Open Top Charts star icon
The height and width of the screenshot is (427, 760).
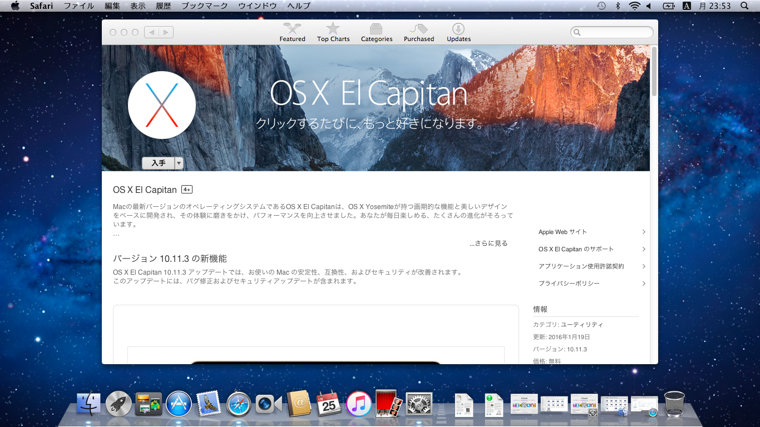pyautogui.click(x=333, y=29)
